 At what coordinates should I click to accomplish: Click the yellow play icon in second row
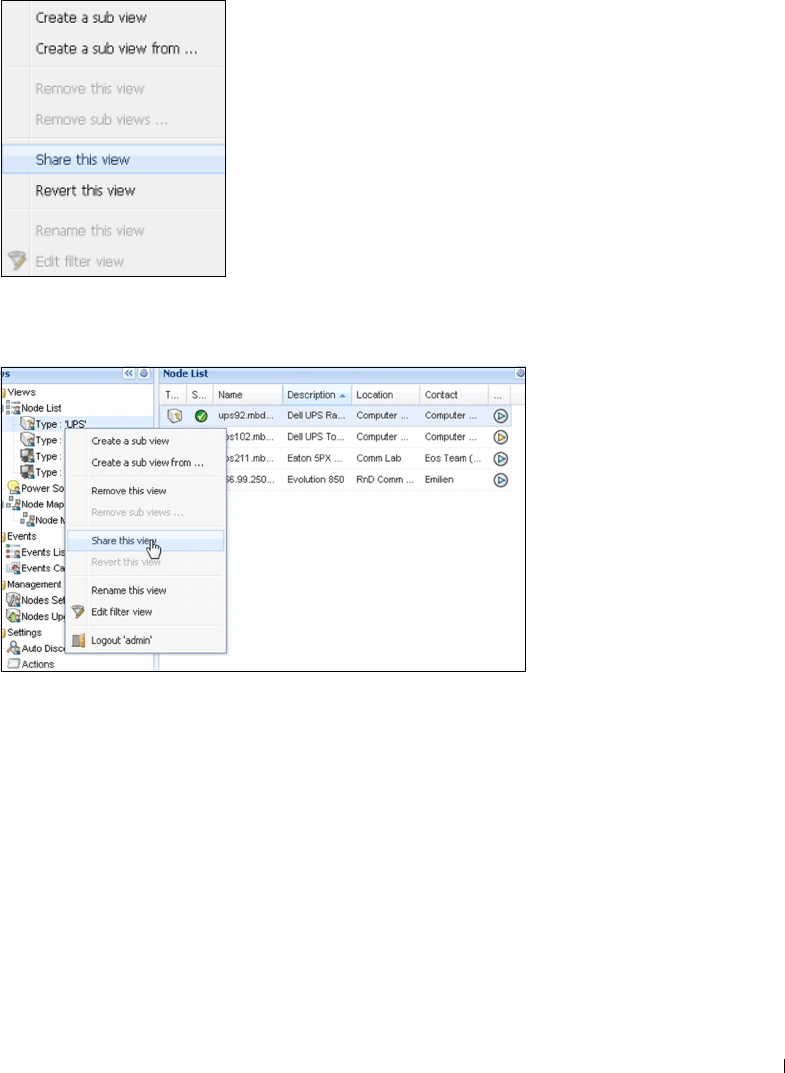[500, 437]
